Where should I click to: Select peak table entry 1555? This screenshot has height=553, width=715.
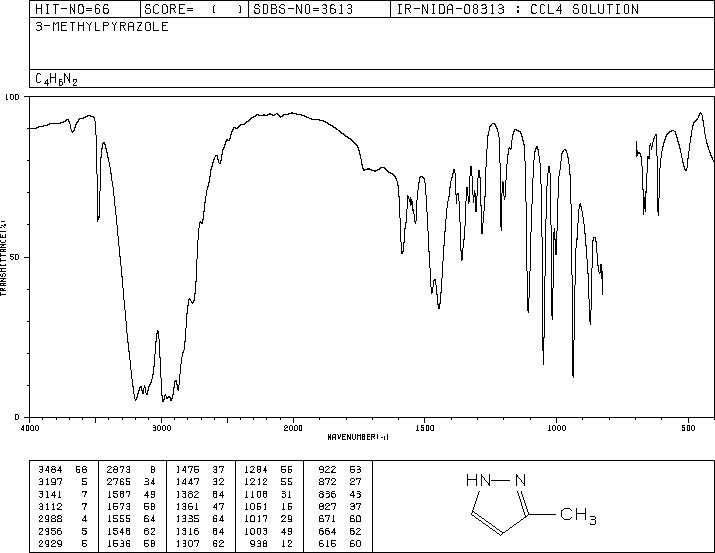131,519
